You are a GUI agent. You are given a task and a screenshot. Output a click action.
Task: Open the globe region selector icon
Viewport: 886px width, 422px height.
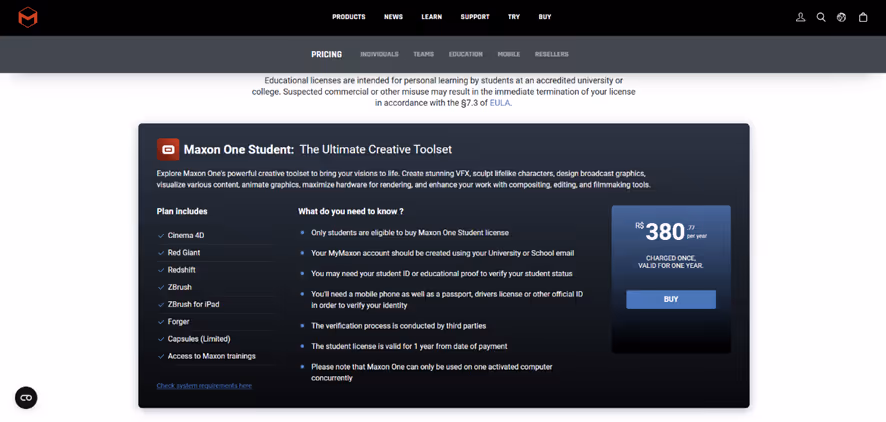coord(841,17)
